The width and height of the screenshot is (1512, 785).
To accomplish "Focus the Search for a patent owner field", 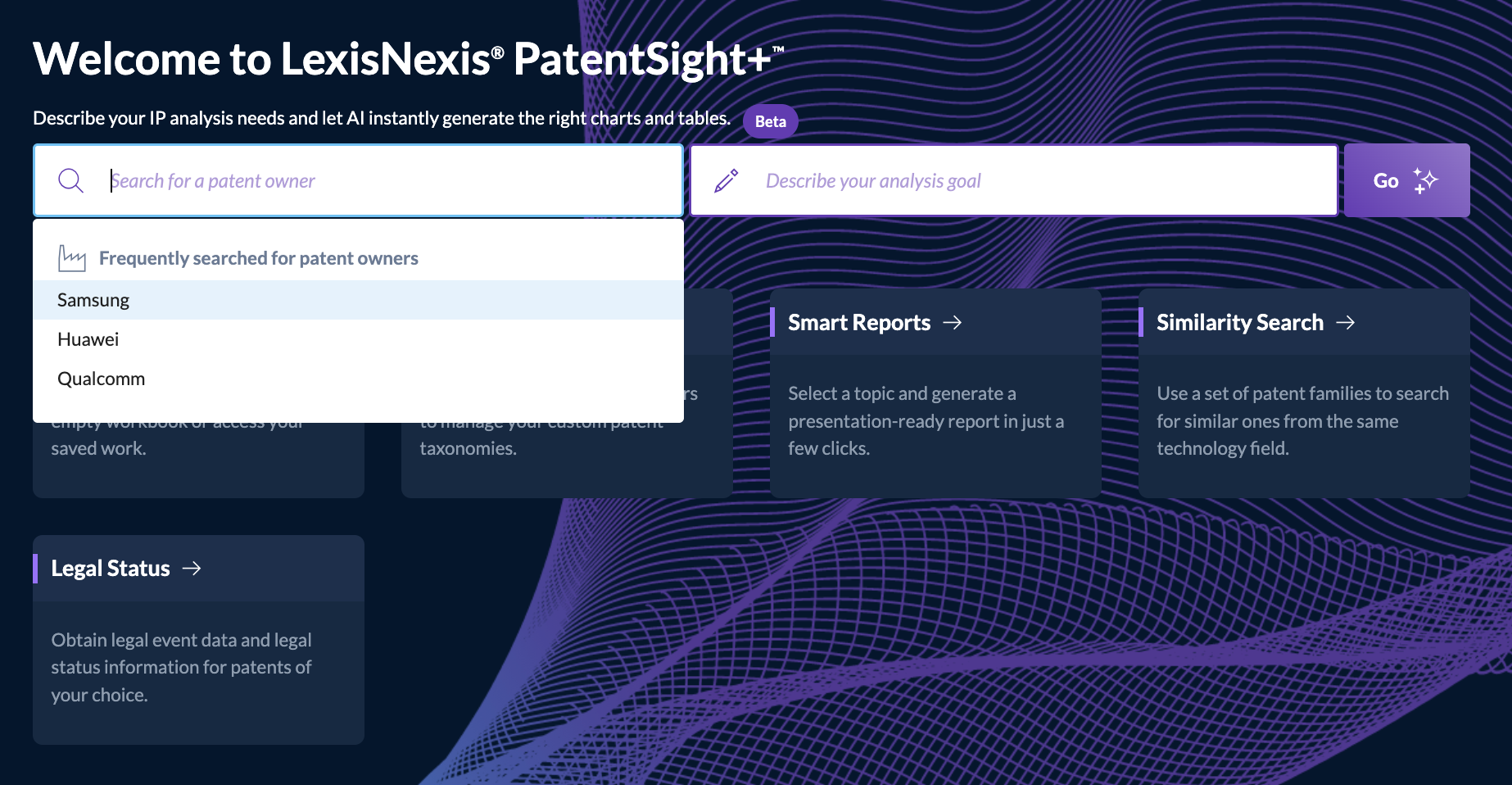I will pyautogui.click(x=358, y=181).
